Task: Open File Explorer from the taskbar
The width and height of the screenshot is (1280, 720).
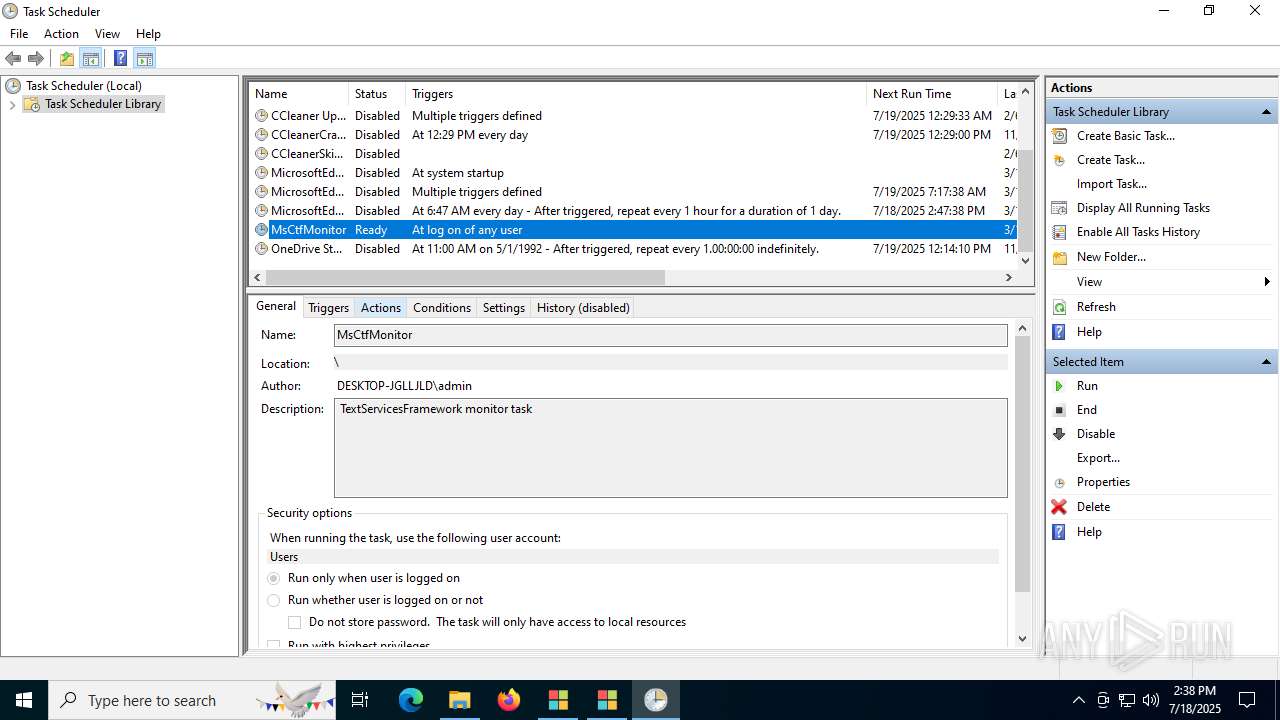Action: click(459, 700)
